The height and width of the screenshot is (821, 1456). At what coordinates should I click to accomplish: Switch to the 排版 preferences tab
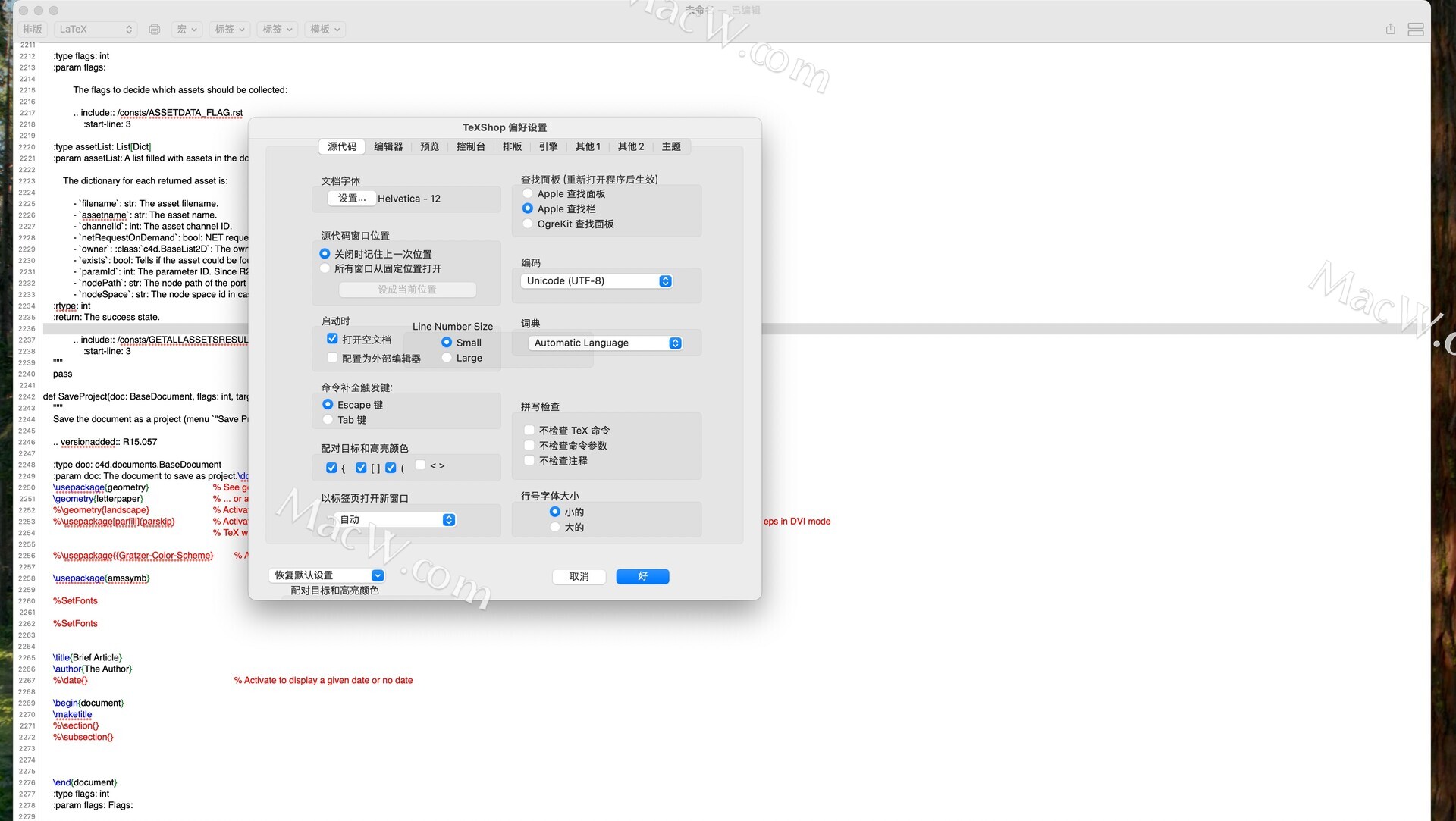coord(512,147)
